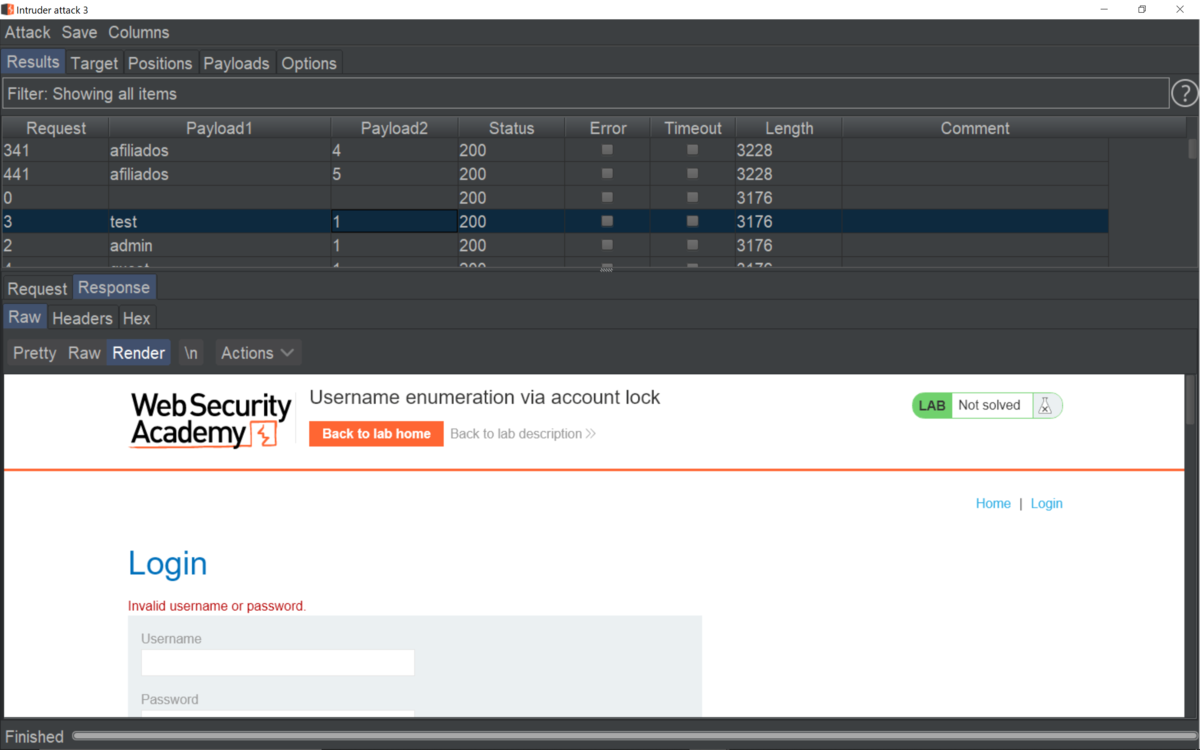Toggle Timeout checkbox for request 341
The width and height of the screenshot is (1200, 750).
point(692,150)
